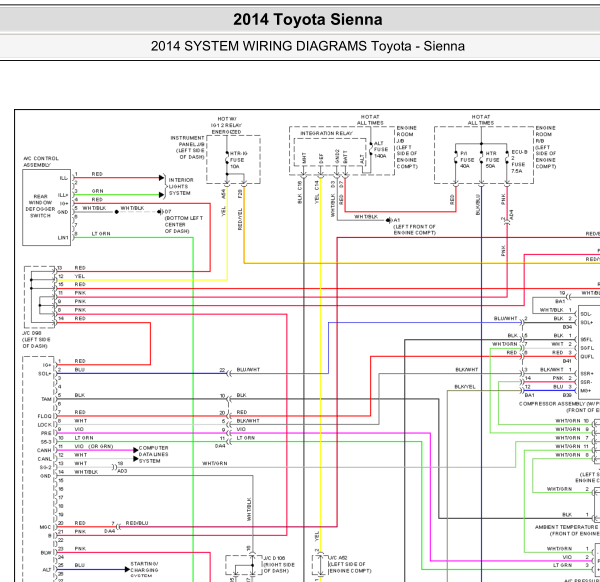
Task: Select the 'LIN1' pin label
Action: pyautogui.click(x=63, y=238)
